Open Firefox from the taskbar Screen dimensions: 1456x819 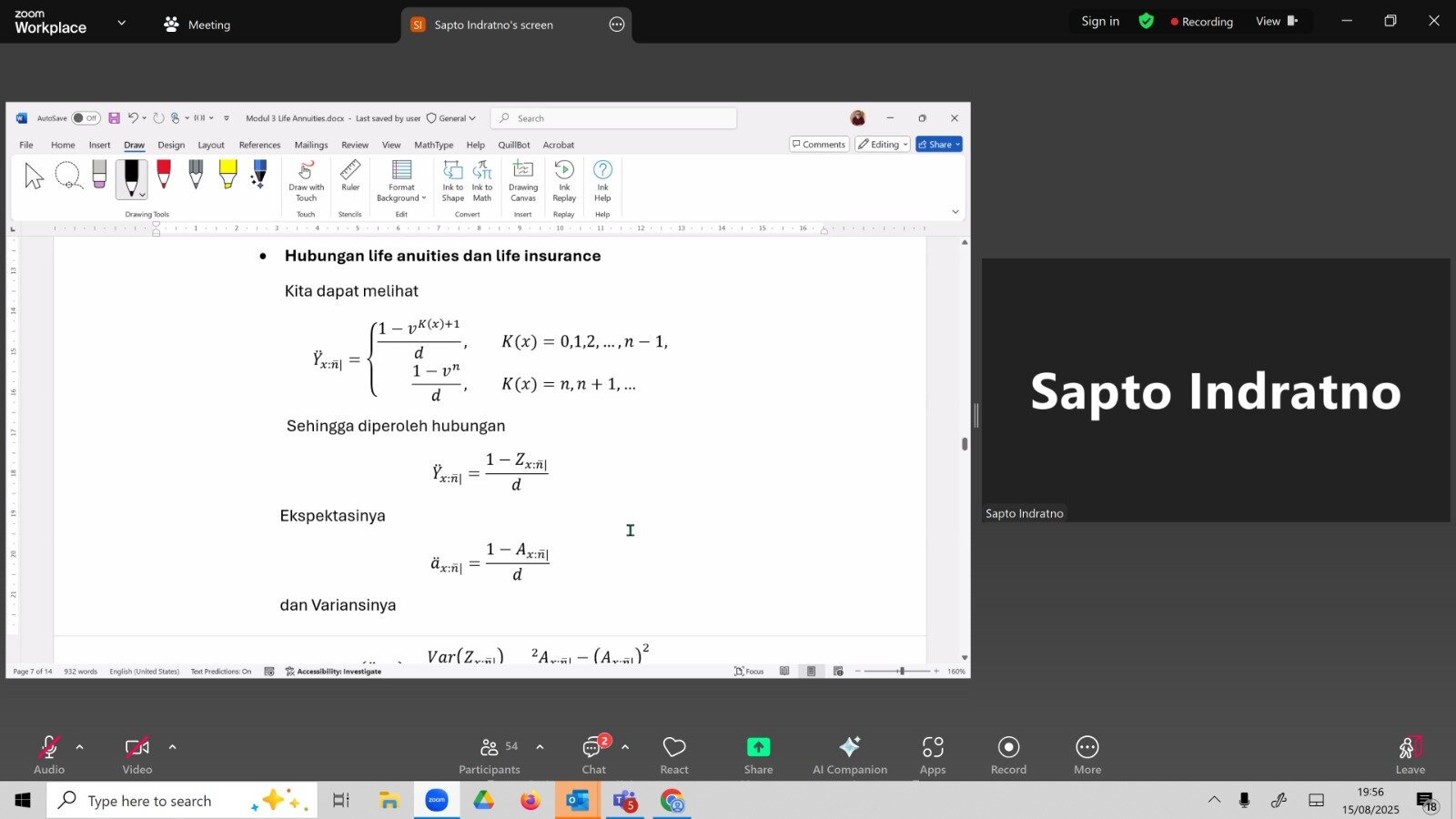click(x=530, y=801)
